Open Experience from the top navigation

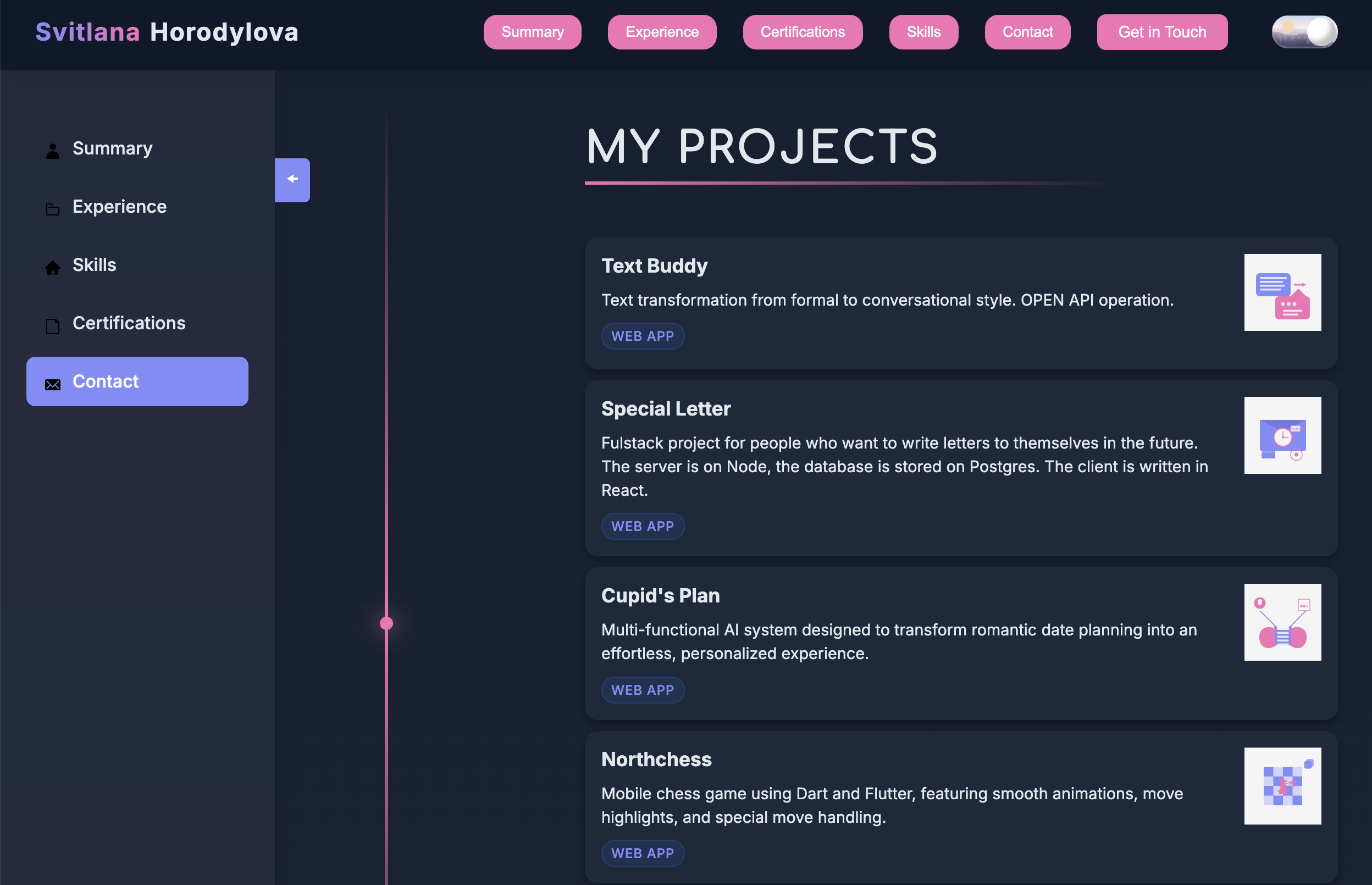click(661, 32)
